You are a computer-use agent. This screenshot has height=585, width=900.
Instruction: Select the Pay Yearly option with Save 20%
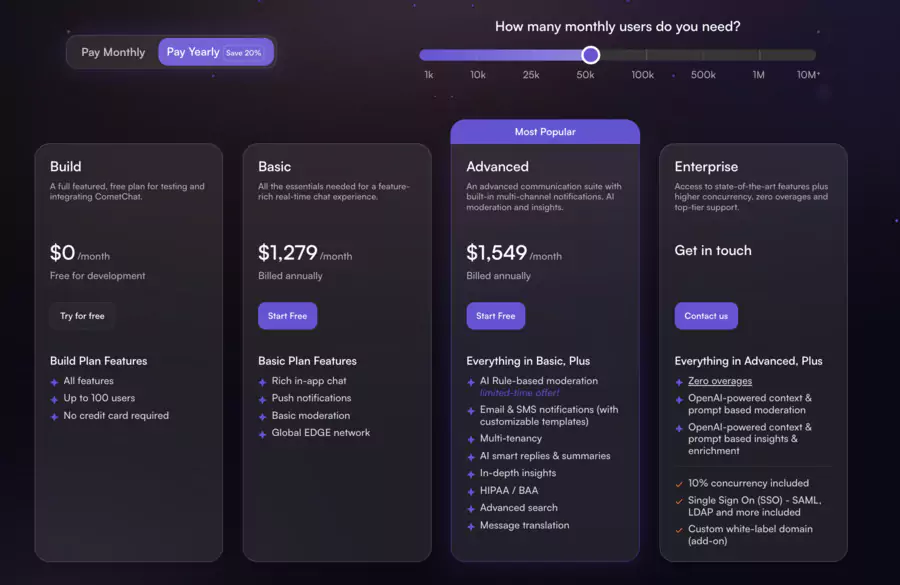(x=212, y=51)
